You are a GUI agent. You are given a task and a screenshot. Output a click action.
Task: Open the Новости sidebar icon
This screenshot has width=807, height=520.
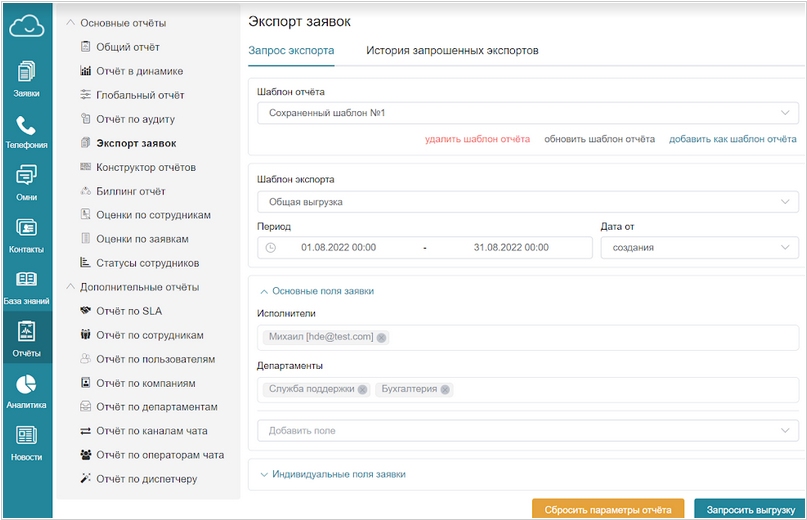tap(26, 443)
